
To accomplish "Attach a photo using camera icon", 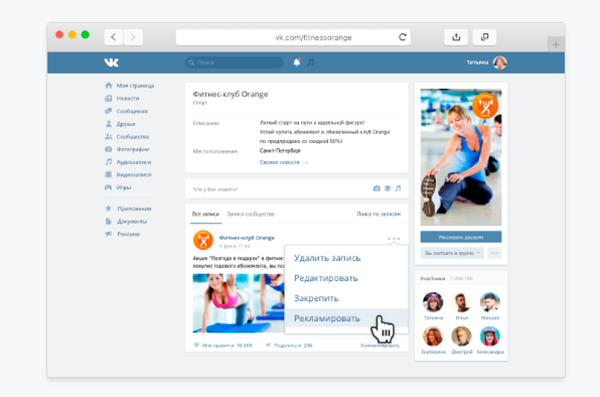I will (x=377, y=188).
